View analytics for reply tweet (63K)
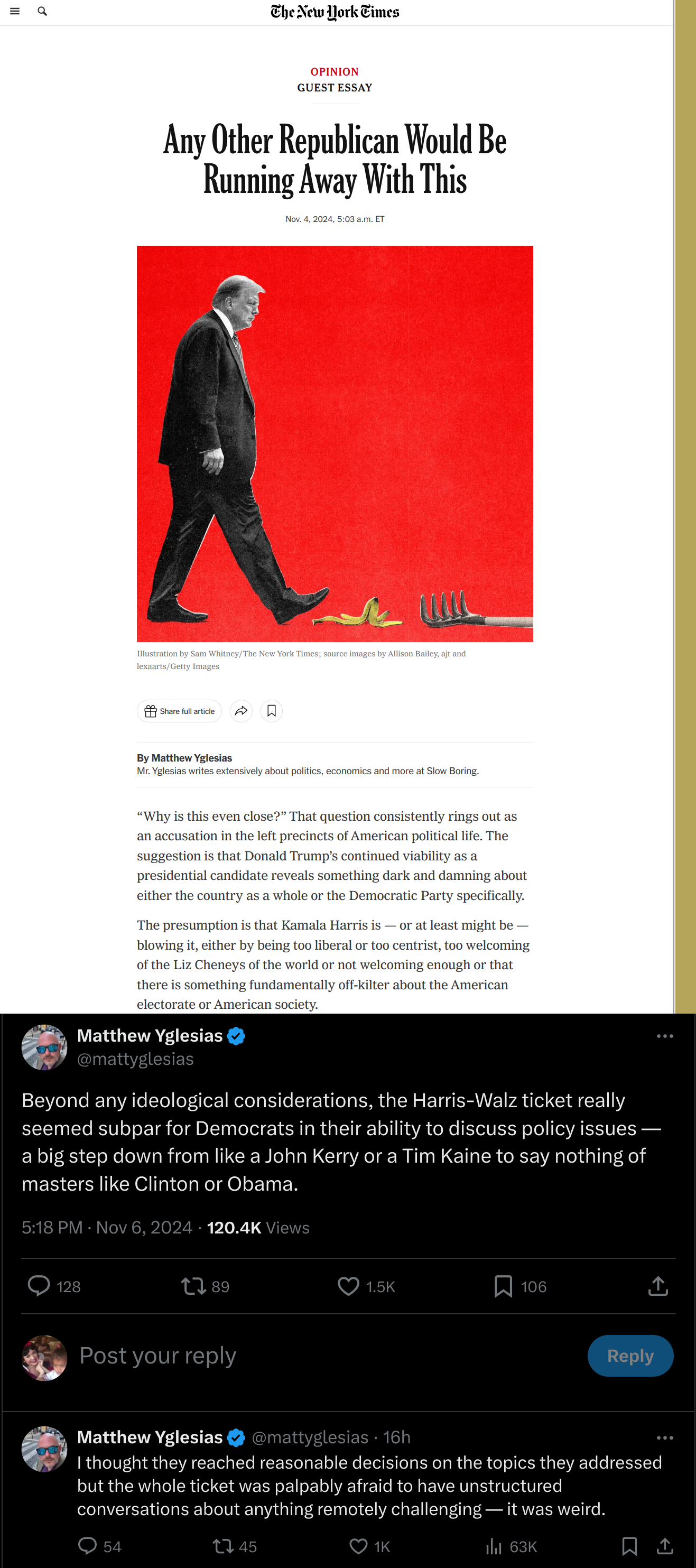This screenshot has height=1568, width=696. click(511, 1547)
